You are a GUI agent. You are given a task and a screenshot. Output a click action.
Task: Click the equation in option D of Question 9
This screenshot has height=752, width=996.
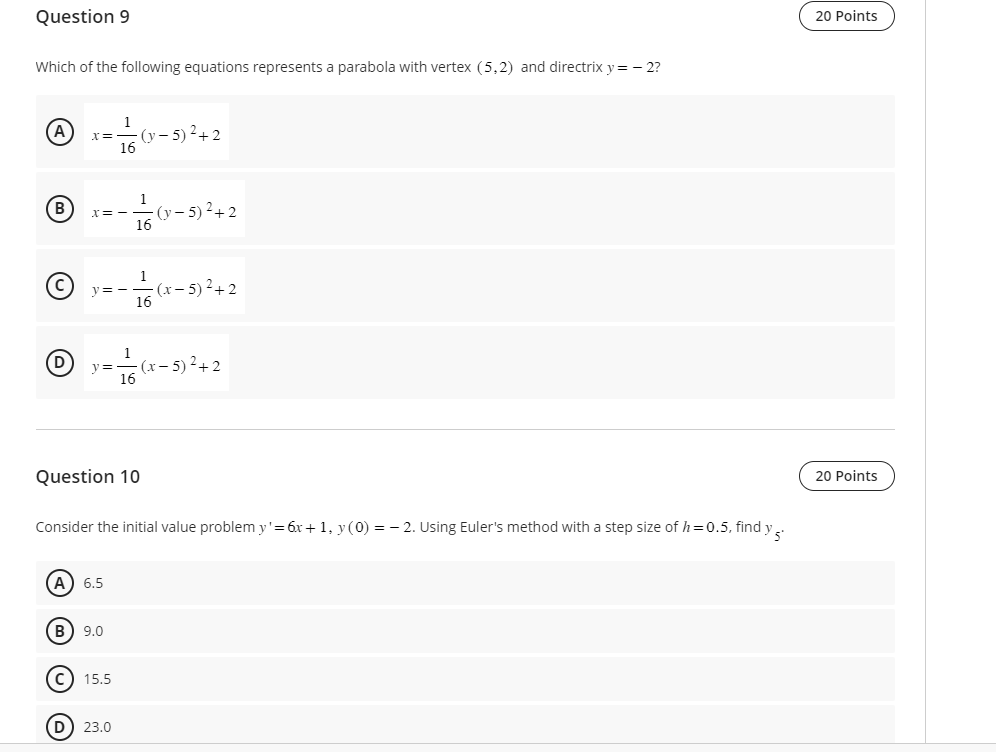158,363
